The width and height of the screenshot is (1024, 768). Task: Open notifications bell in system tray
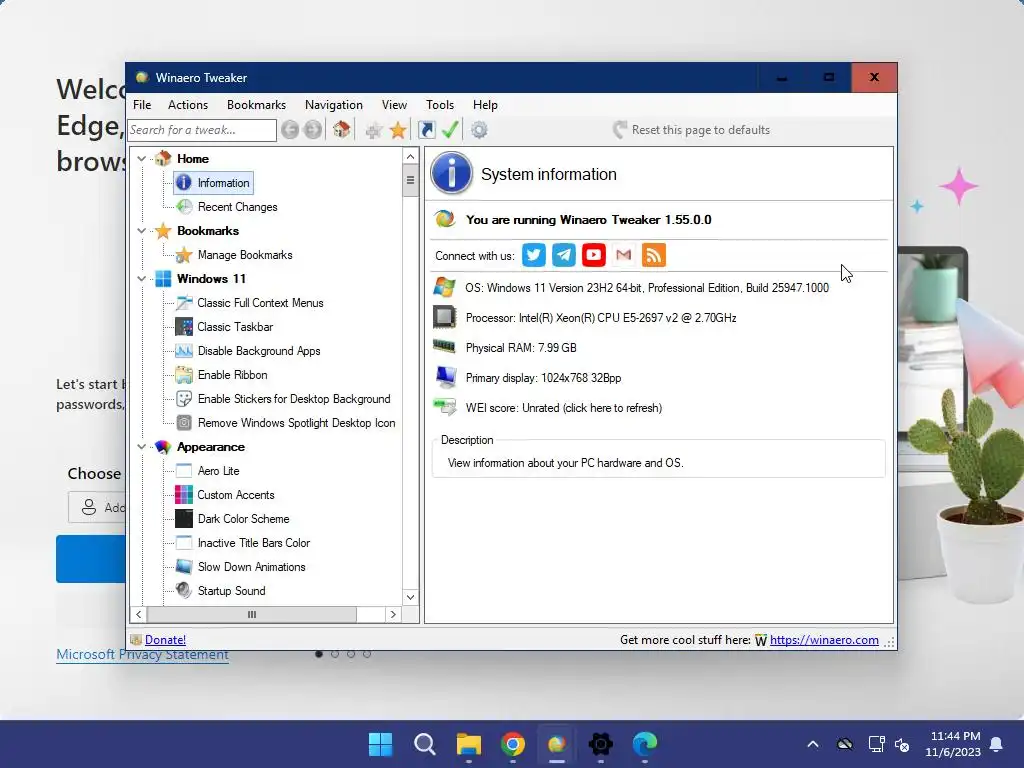pos(997,744)
